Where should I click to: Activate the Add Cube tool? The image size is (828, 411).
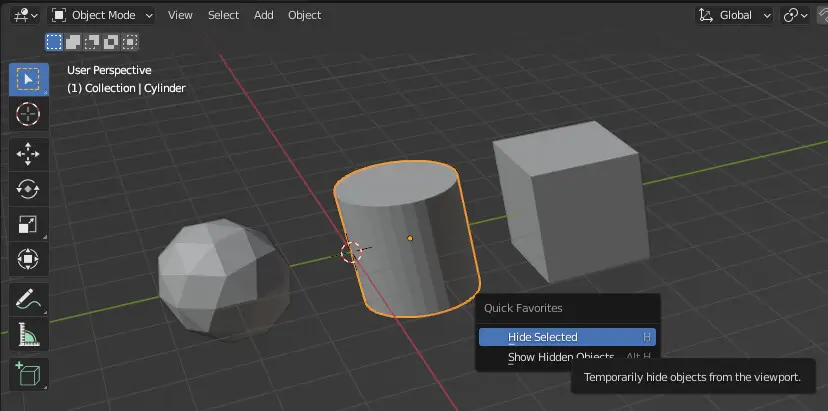tap(29, 374)
